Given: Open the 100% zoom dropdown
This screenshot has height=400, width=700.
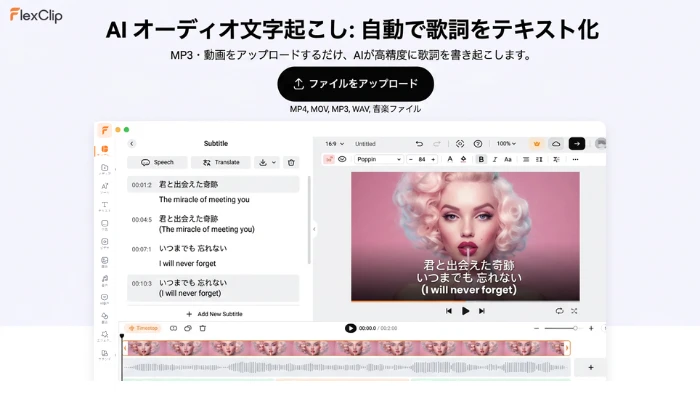Looking at the screenshot, I should (506, 144).
